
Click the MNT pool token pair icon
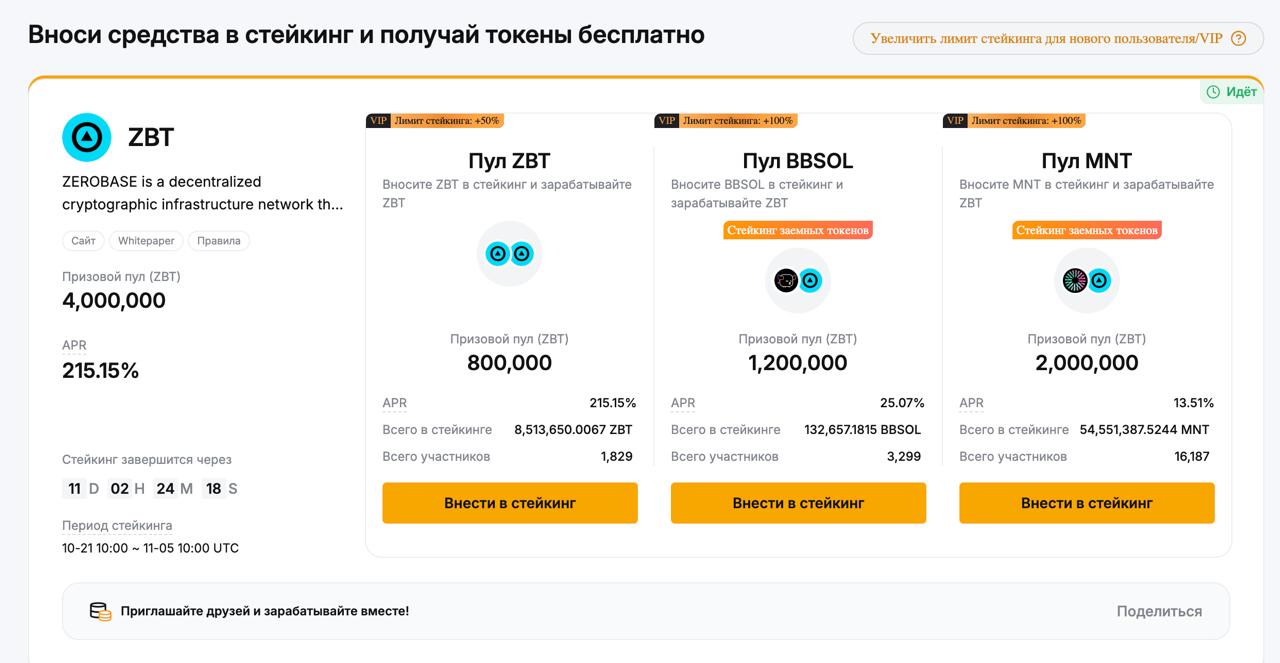coord(1086,281)
